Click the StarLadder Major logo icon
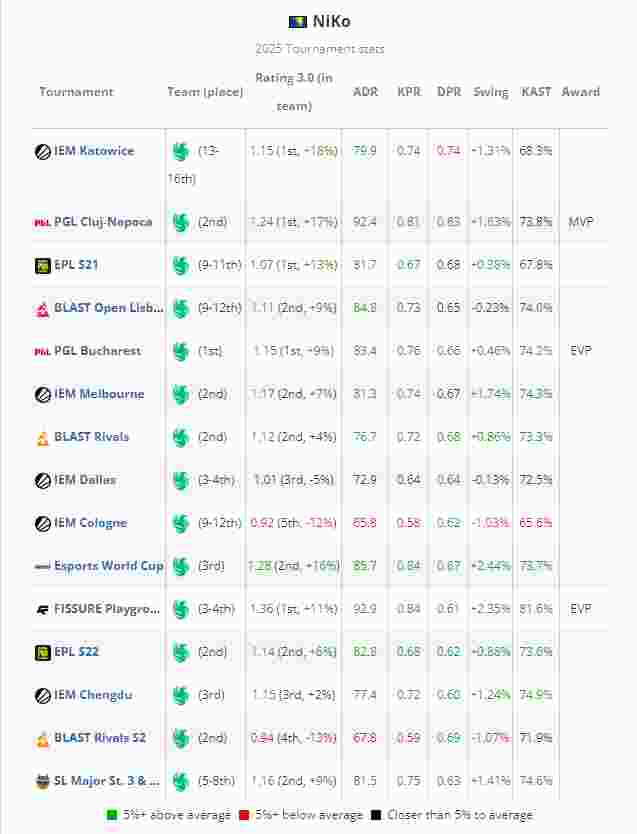Screen dimensions: 637x834 (x=43, y=781)
